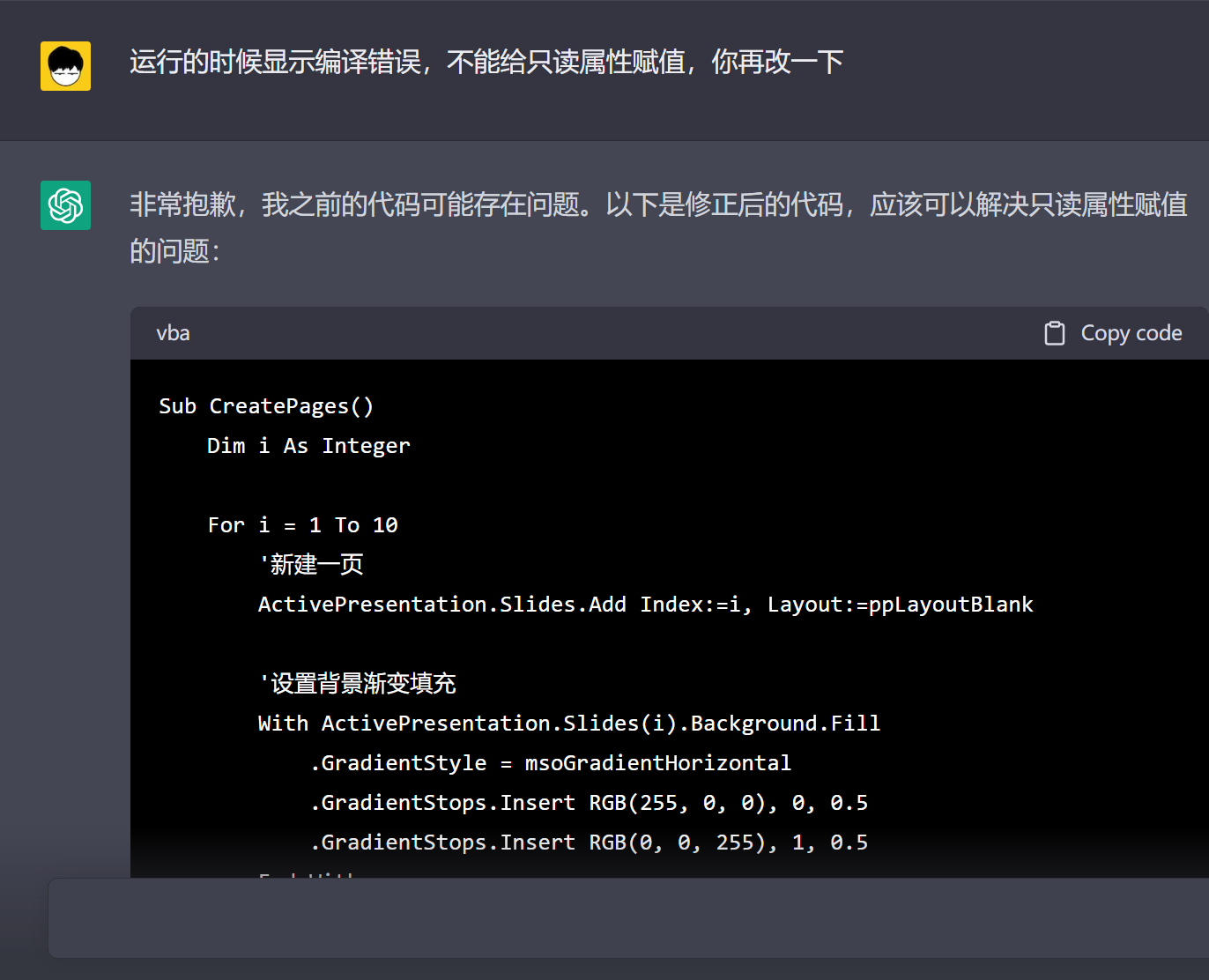Click the green ChatGPT logo avatar
Viewport: 1209px width, 980px height.
click(65, 205)
